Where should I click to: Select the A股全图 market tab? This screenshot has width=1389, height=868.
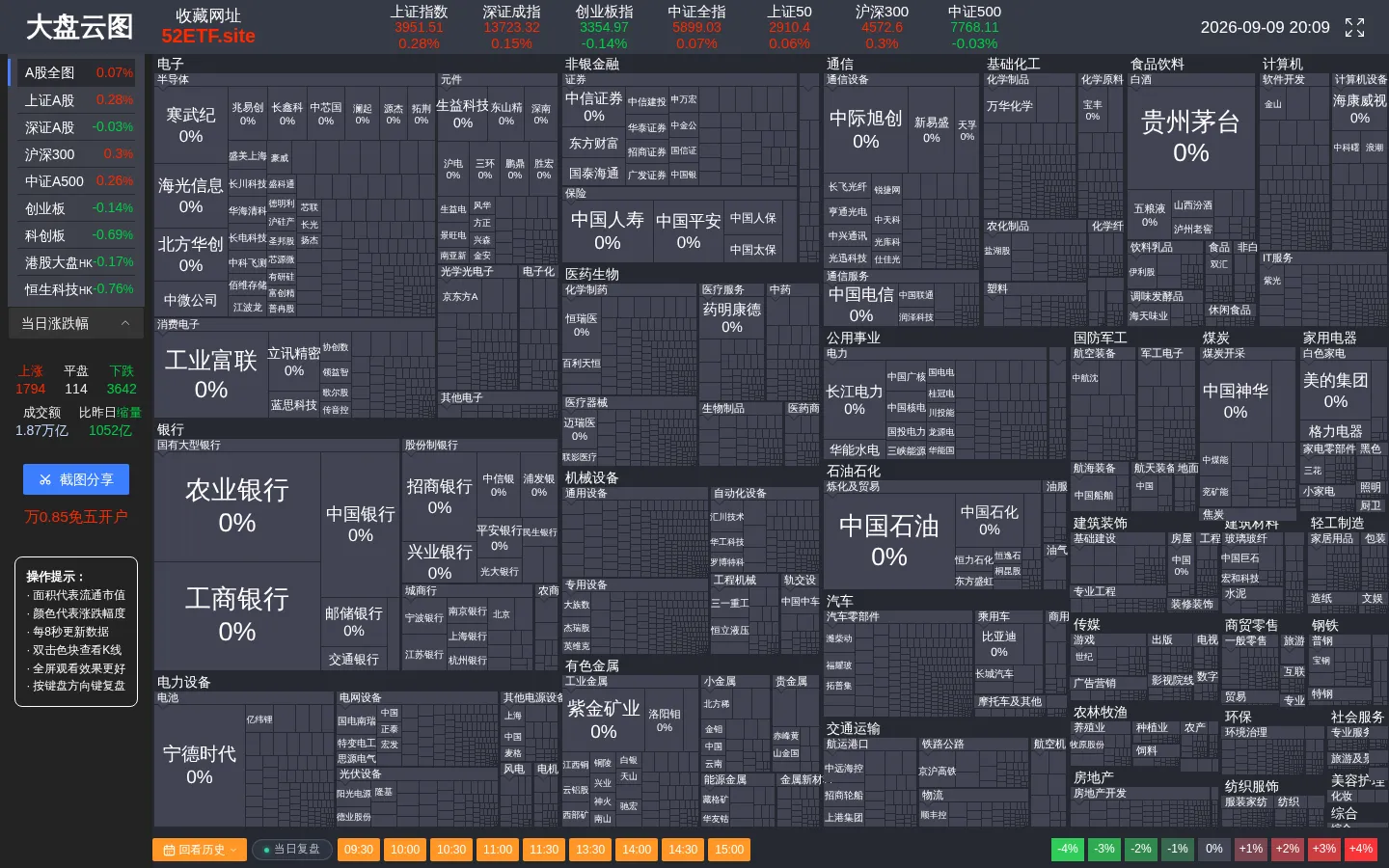point(76,72)
